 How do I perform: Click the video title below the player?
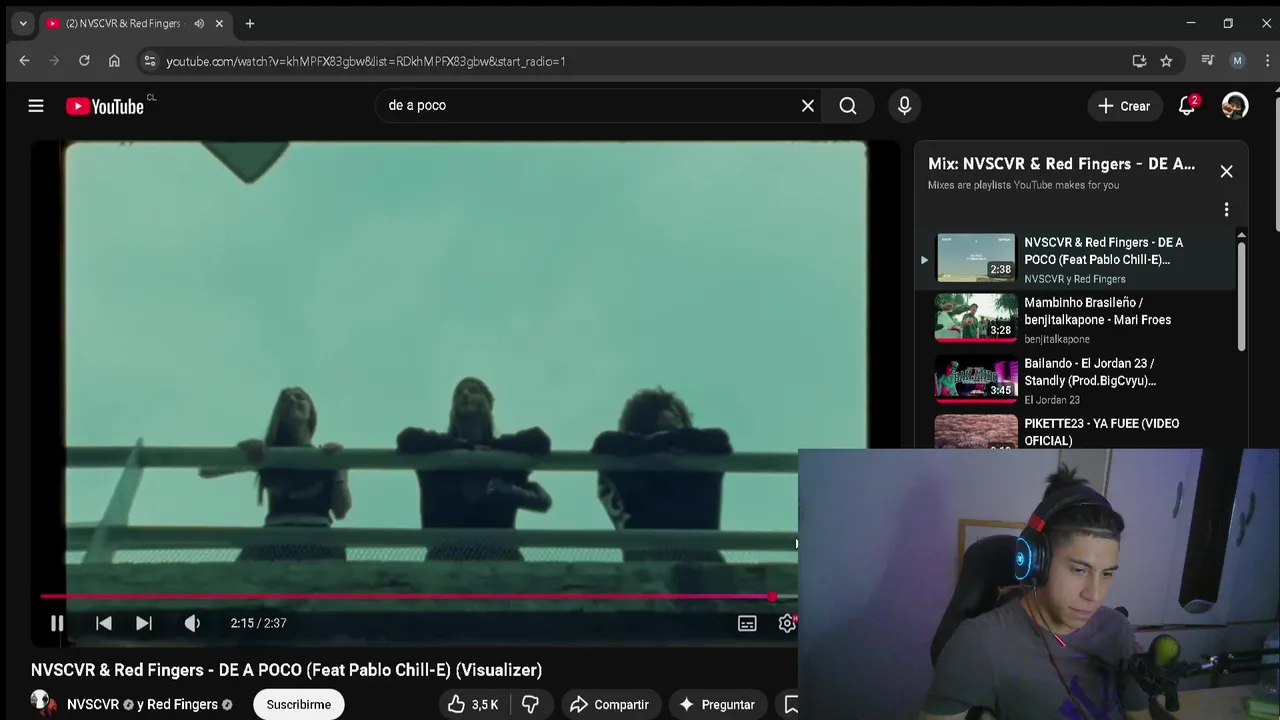click(286, 670)
